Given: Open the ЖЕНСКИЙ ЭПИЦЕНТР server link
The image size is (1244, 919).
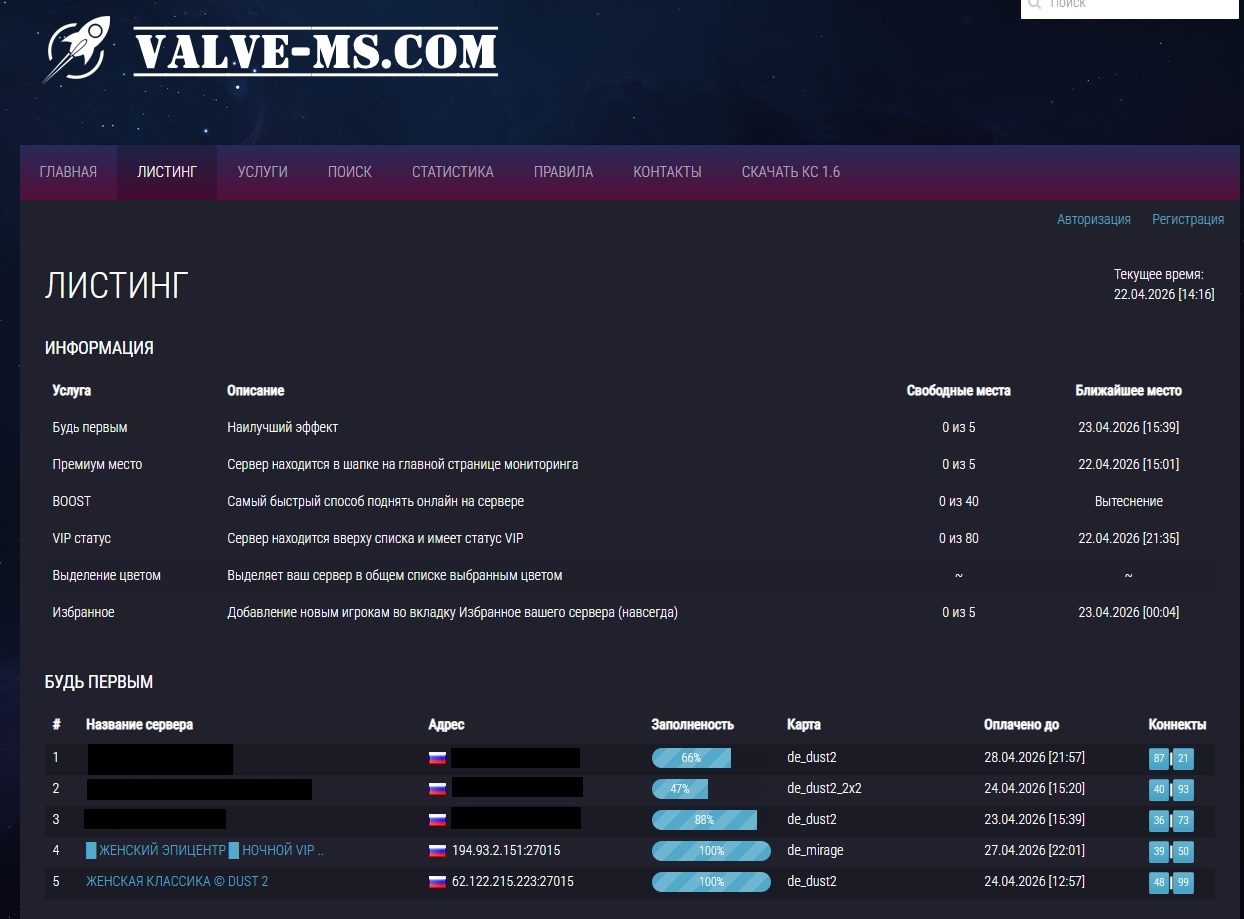Looking at the screenshot, I should (x=205, y=851).
